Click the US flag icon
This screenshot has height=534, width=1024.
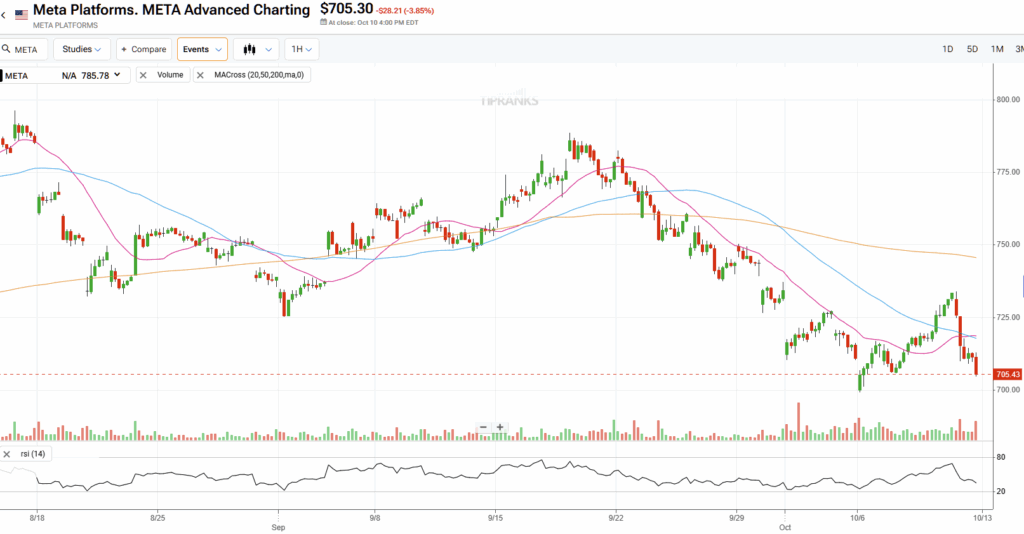click(21, 15)
